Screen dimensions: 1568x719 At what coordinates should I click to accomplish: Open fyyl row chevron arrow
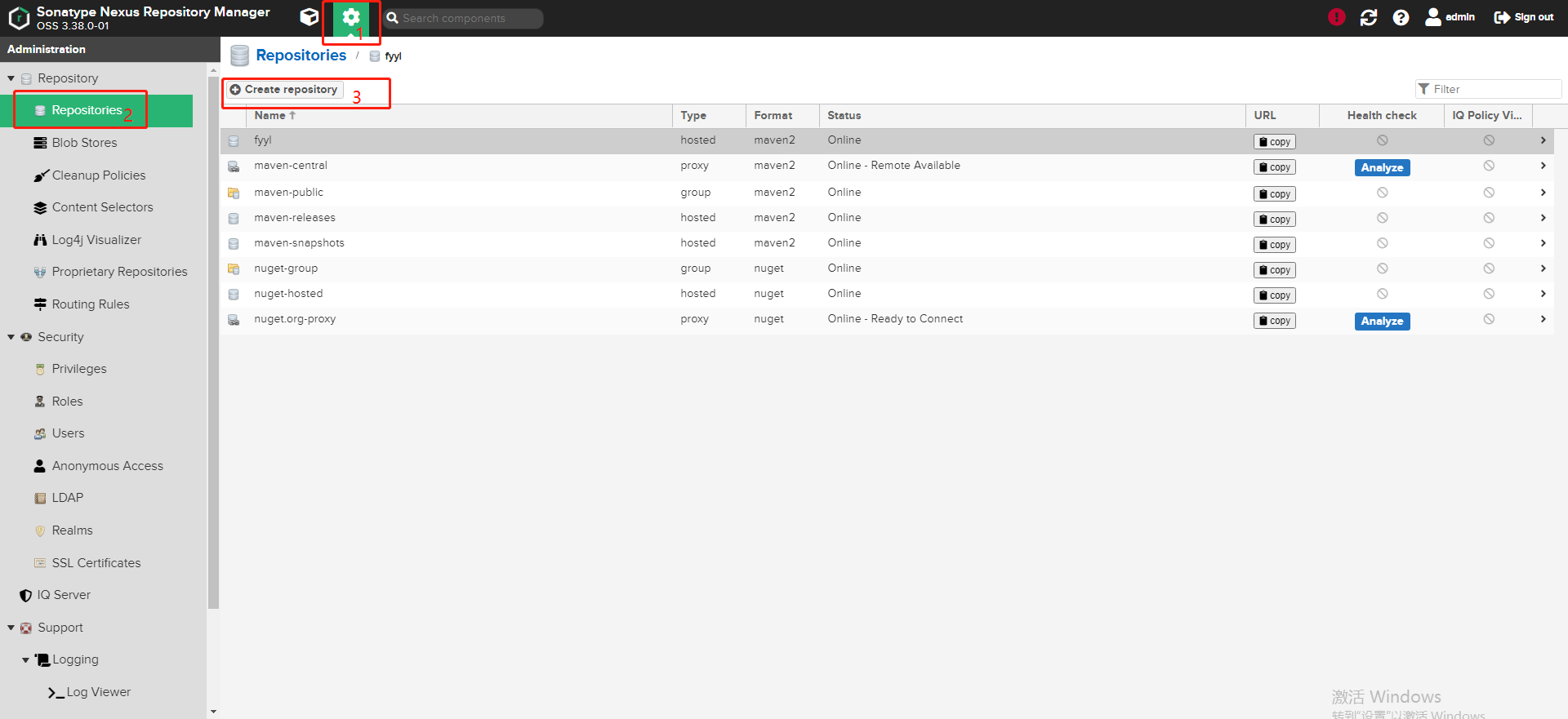point(1543,140)
